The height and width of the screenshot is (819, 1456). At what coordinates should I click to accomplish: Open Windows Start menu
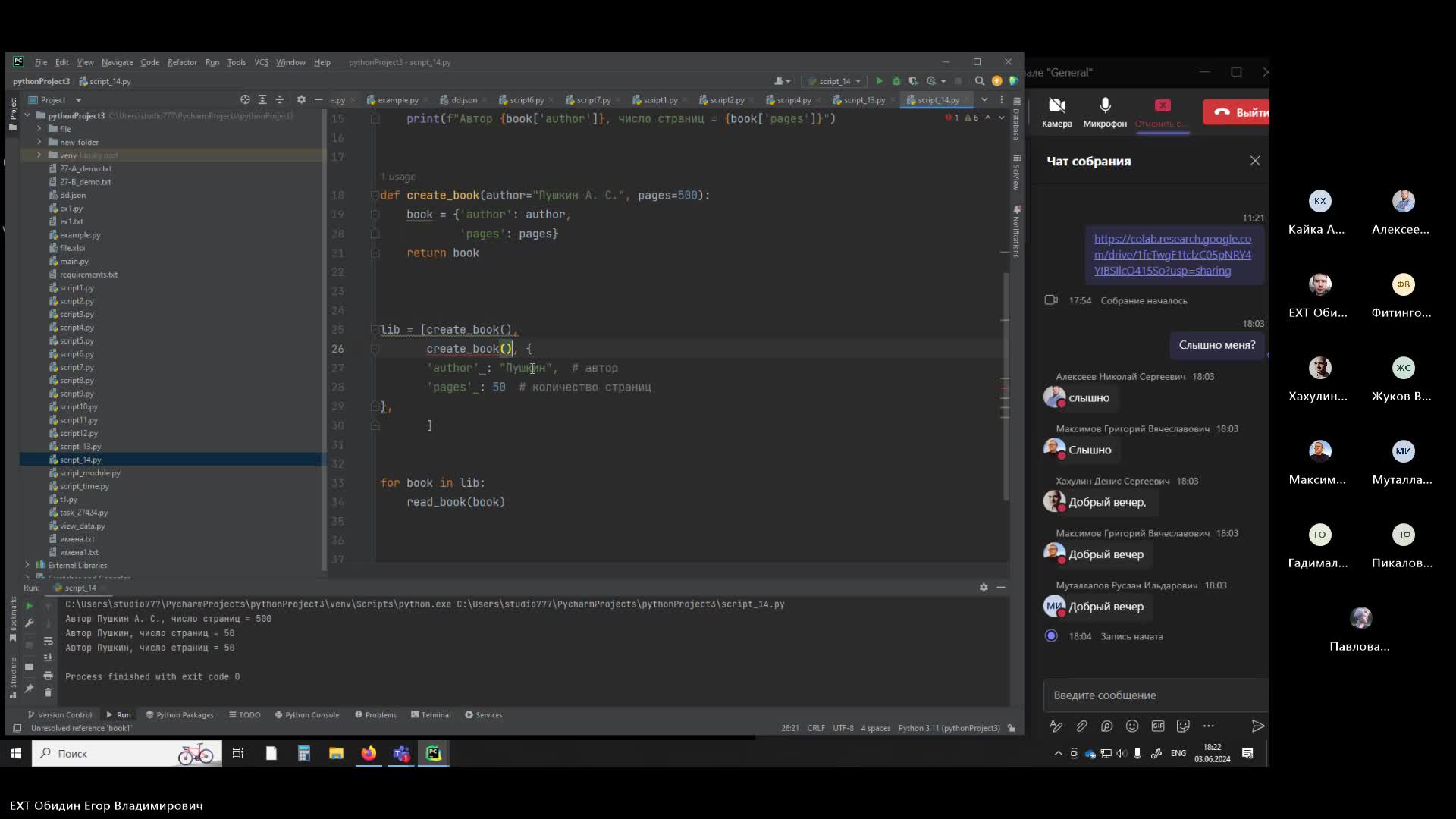pos(15,754)
